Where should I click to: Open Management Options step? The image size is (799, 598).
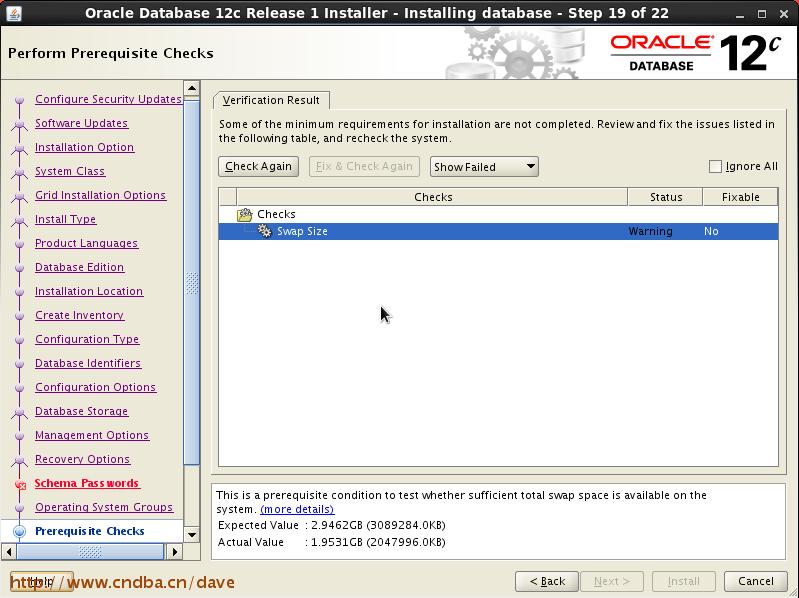pos(92,435)
